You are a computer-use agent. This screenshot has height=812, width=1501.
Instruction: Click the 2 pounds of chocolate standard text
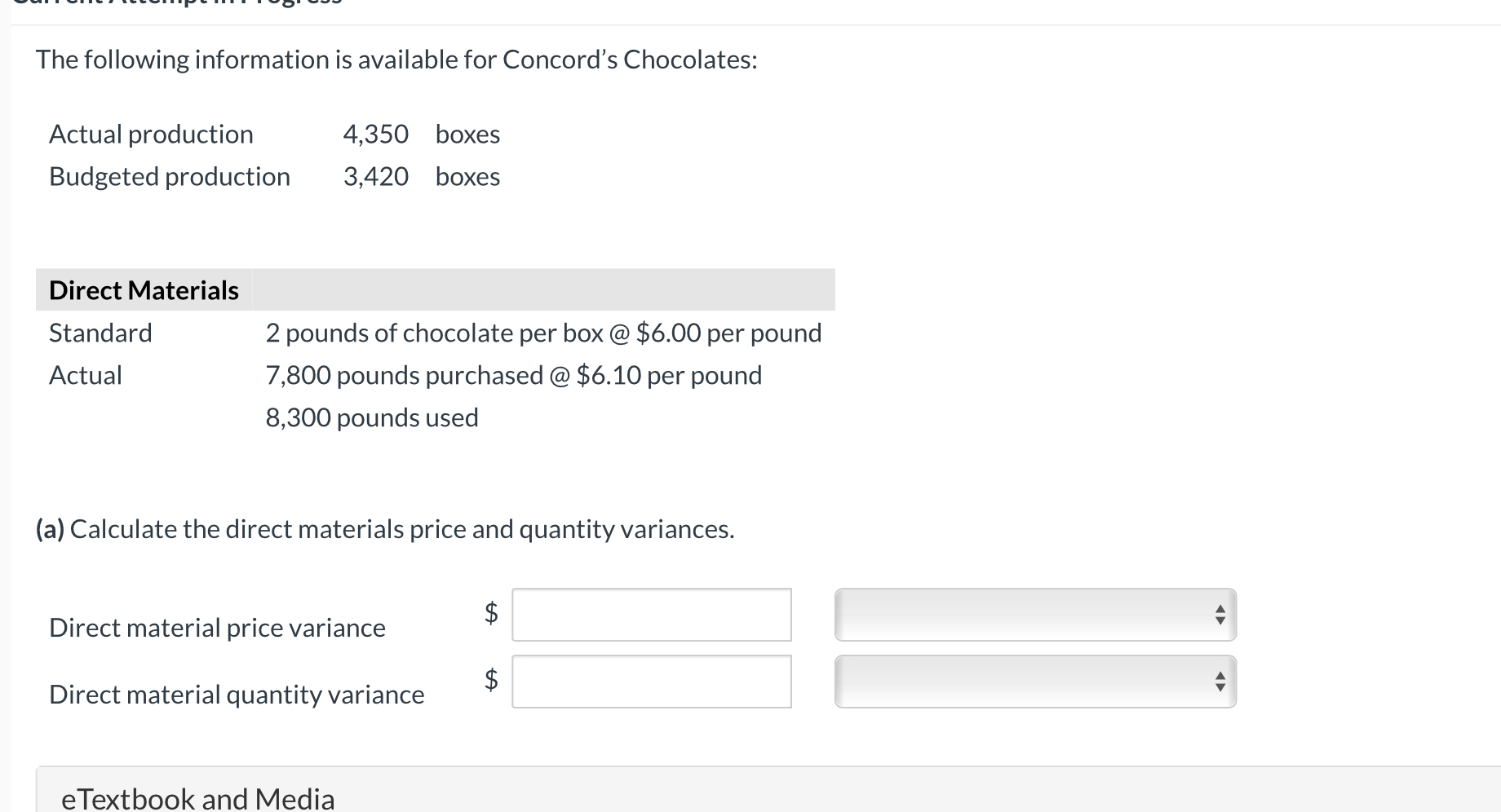point(543,333)
